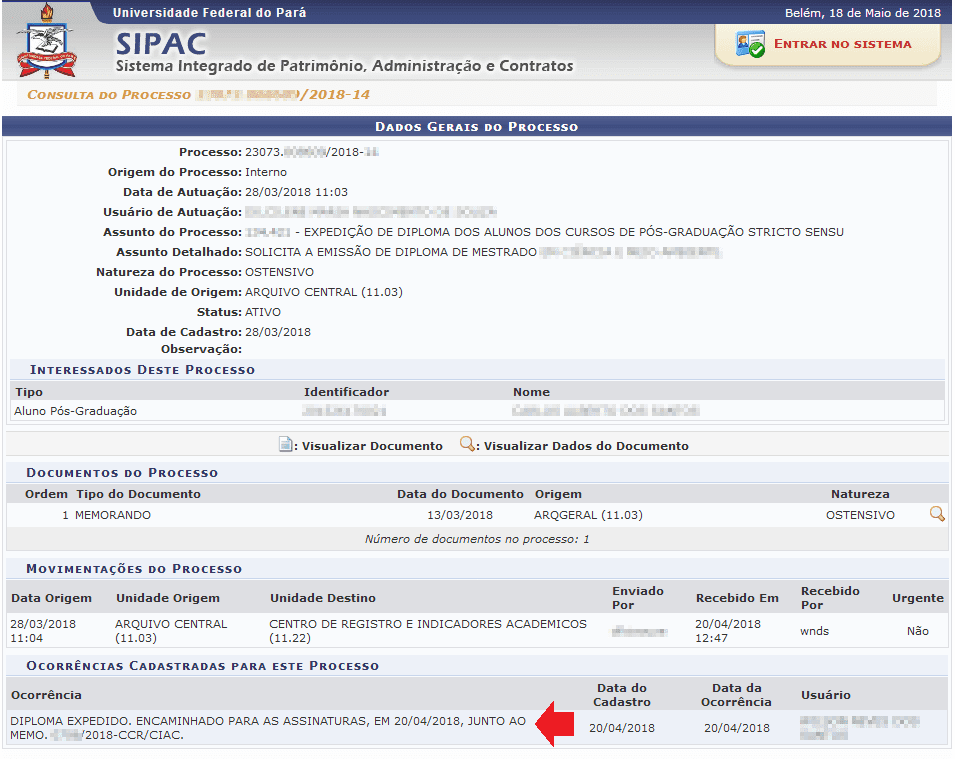Click the Unidade Destino column header
Viewport: 955px width, 759px height.
[322, 598]
